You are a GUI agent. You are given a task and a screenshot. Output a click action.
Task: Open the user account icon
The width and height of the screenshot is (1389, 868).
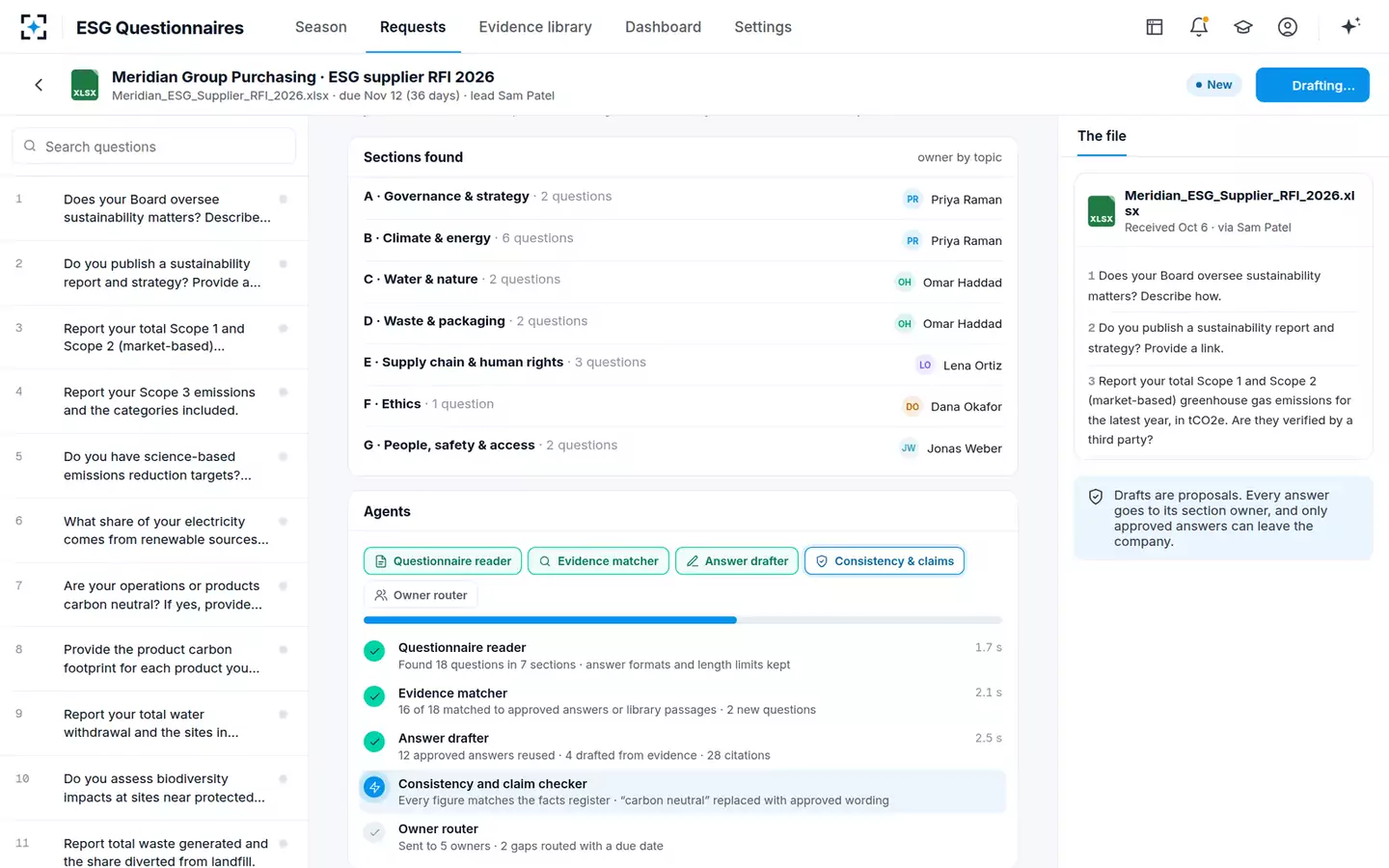(x=1288, y=27)
